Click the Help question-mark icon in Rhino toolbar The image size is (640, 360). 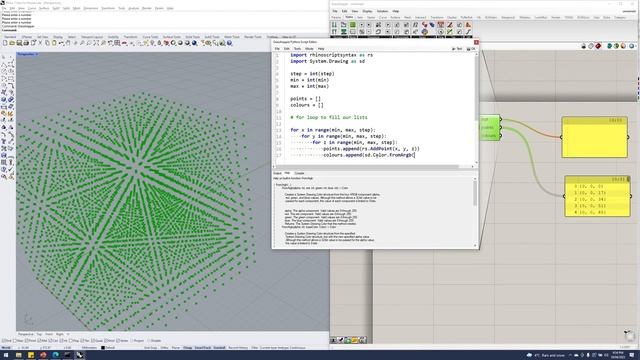point(229,43)
